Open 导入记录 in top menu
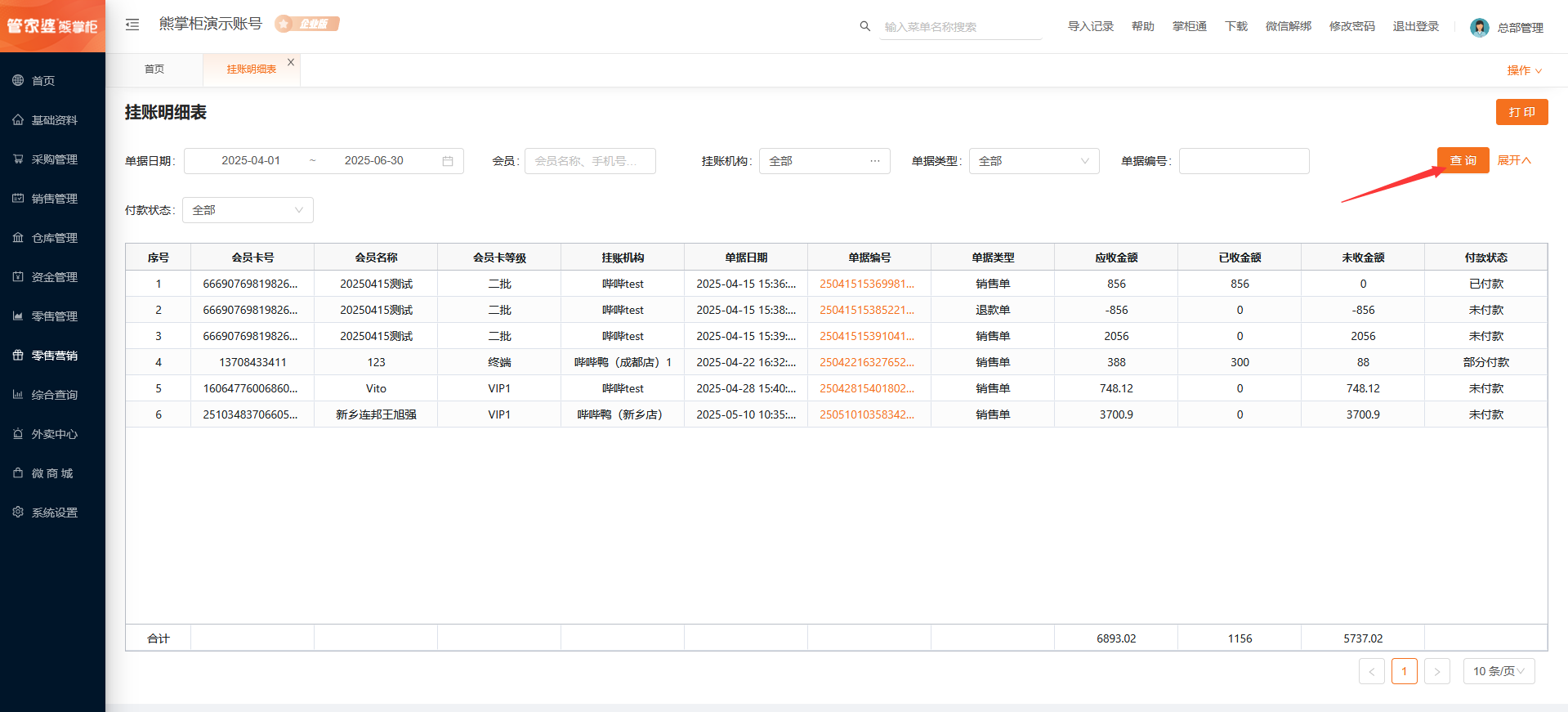 point(1091,26)
